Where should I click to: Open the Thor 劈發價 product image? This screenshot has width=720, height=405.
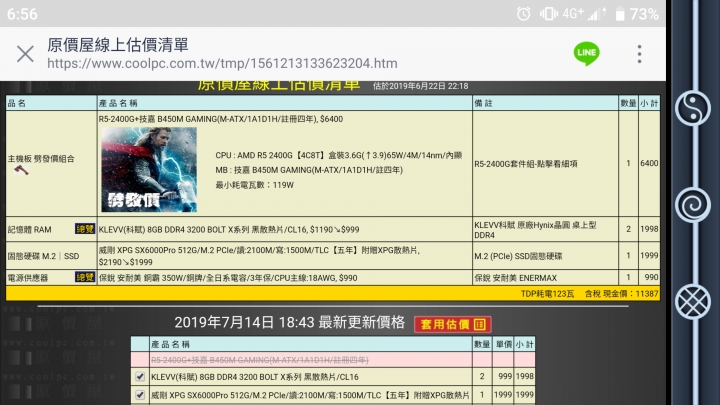click(x=149, y=169)
